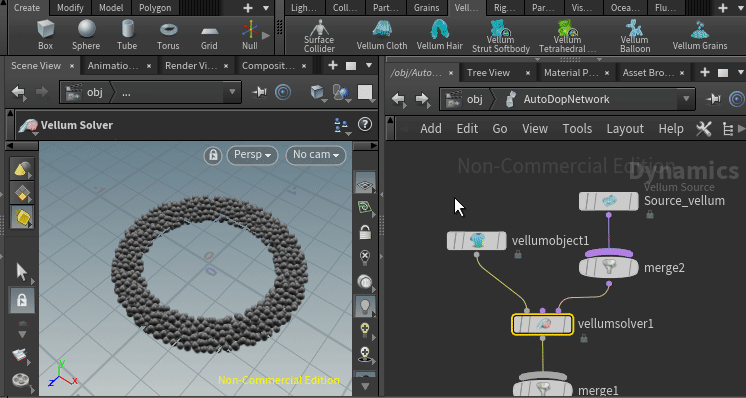Go back in Scene View path history
Screen dimensions: 746x398
click(19, 92)
